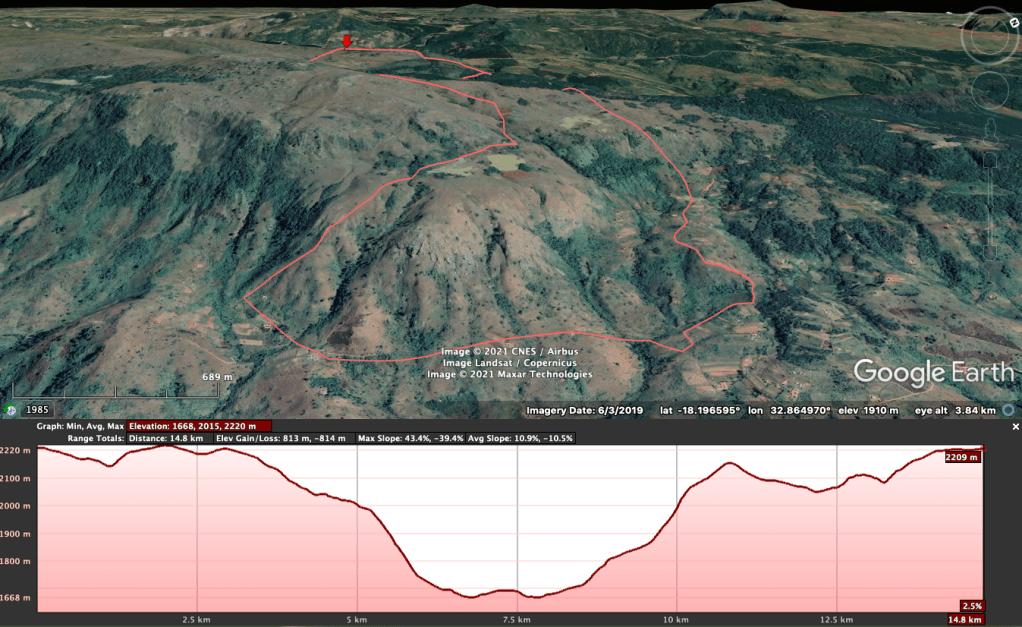
Task: Click the Street View pegman icon
Action: (989, 131)
